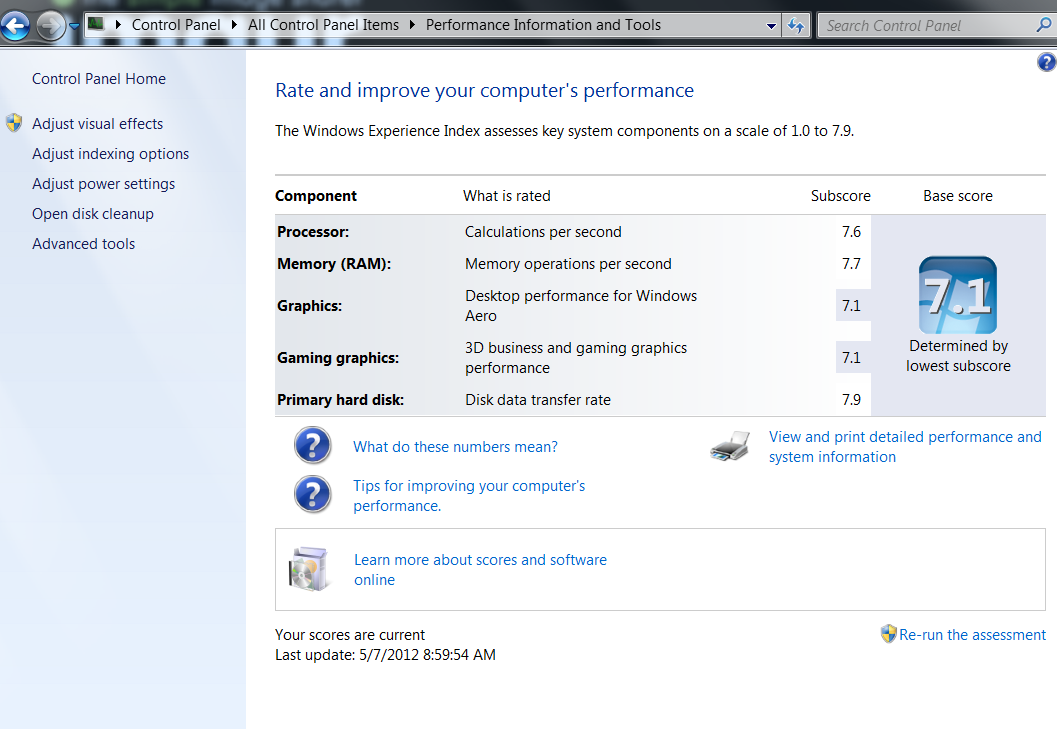Screen dimensions: 1057x729
Task: Open Advanced tools
Action: (84, 244)
